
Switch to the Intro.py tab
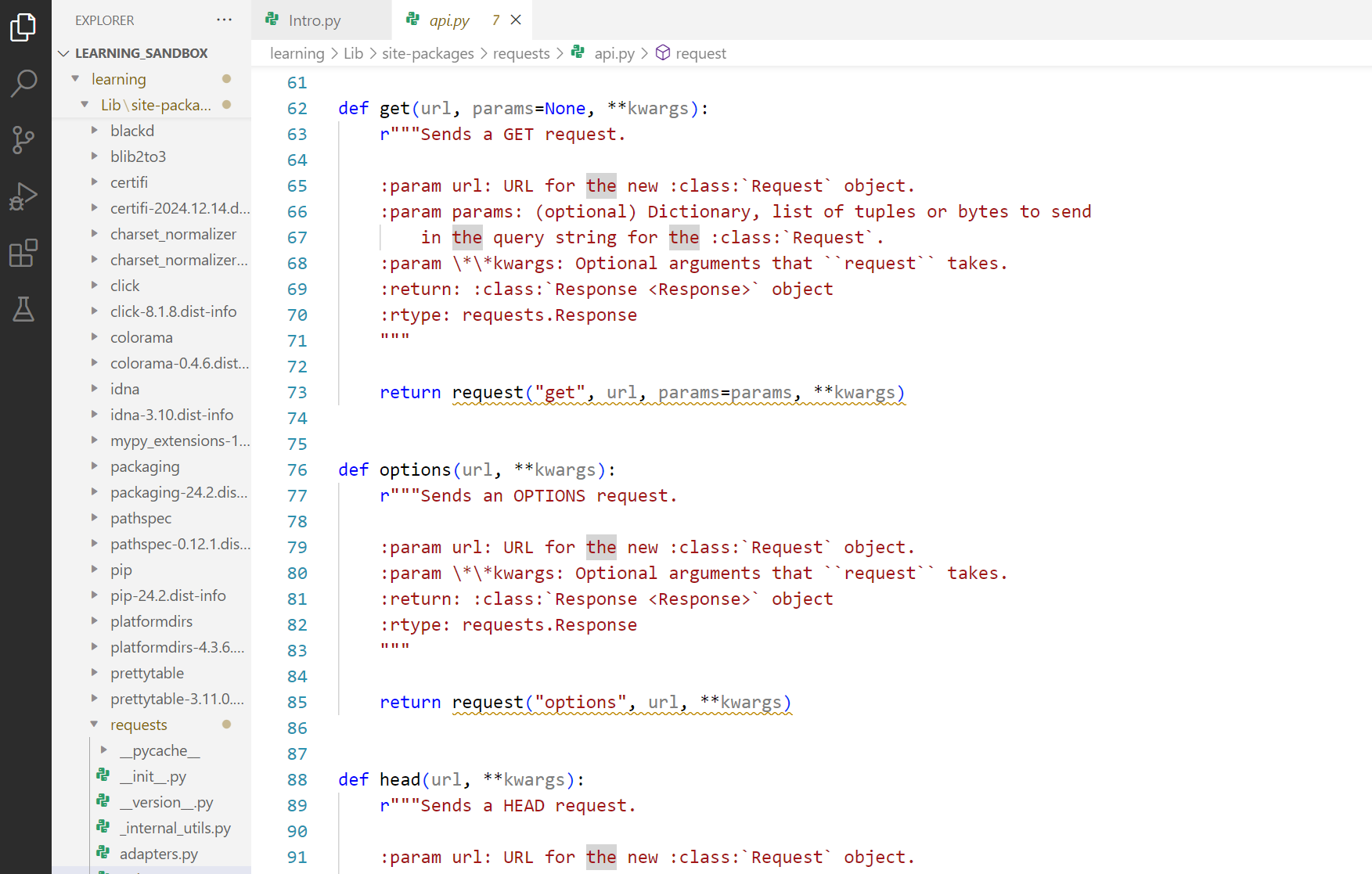[314, 20]
